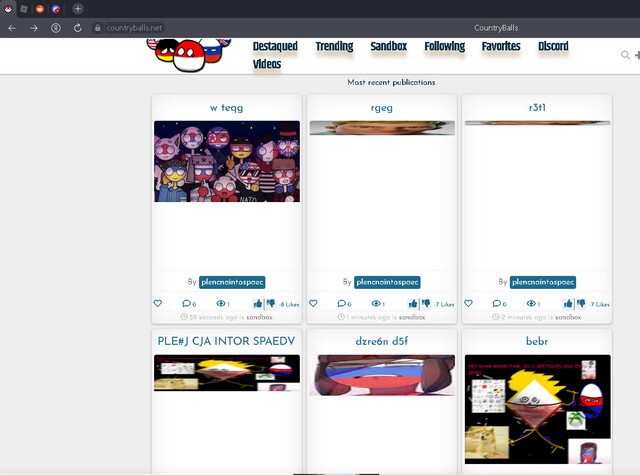Viewport: 640px width, 475px height.
Task: Switch to the Reddit browser tab
Action: 40,9
